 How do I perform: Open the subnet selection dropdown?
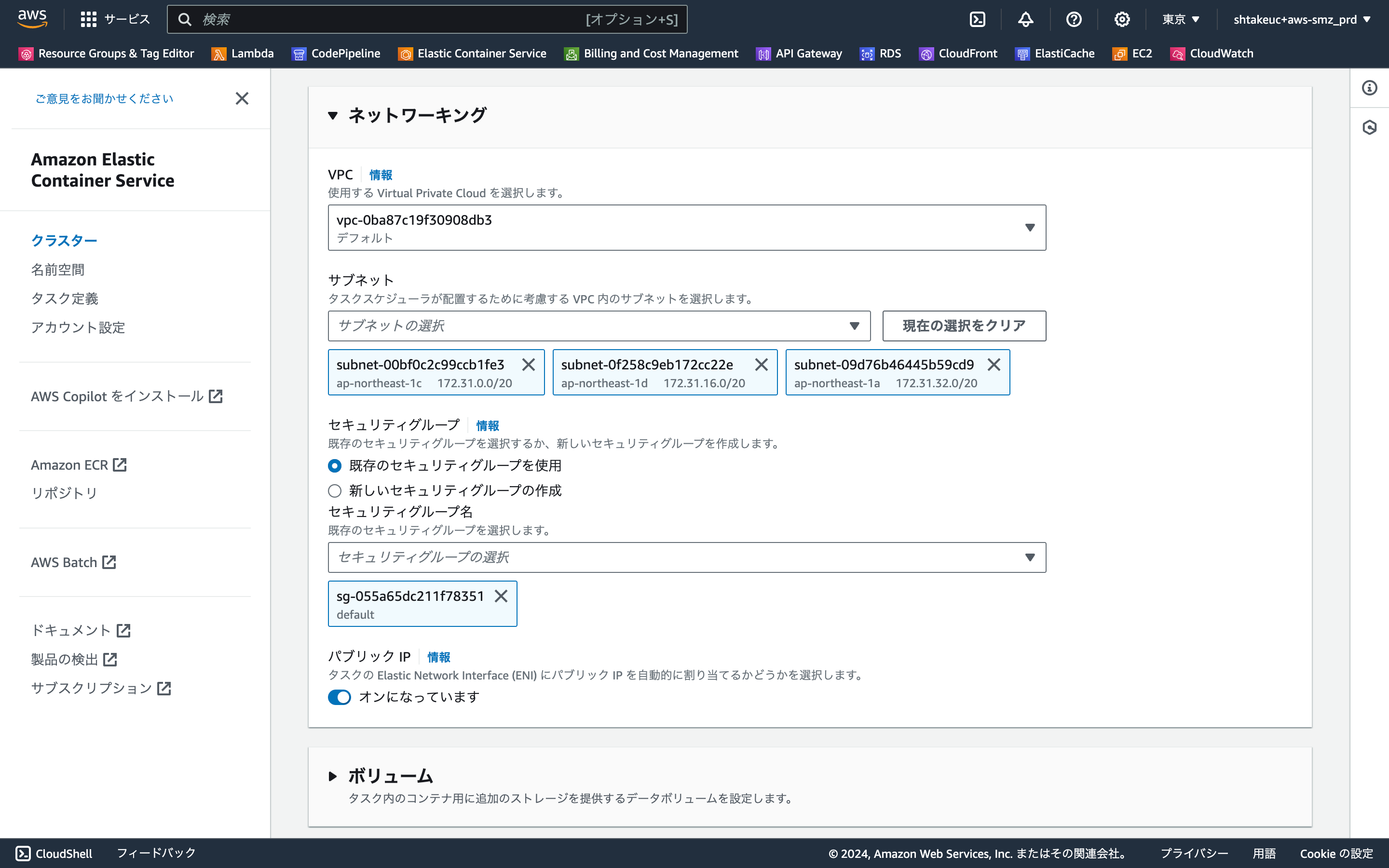click(x=599, y=325)
